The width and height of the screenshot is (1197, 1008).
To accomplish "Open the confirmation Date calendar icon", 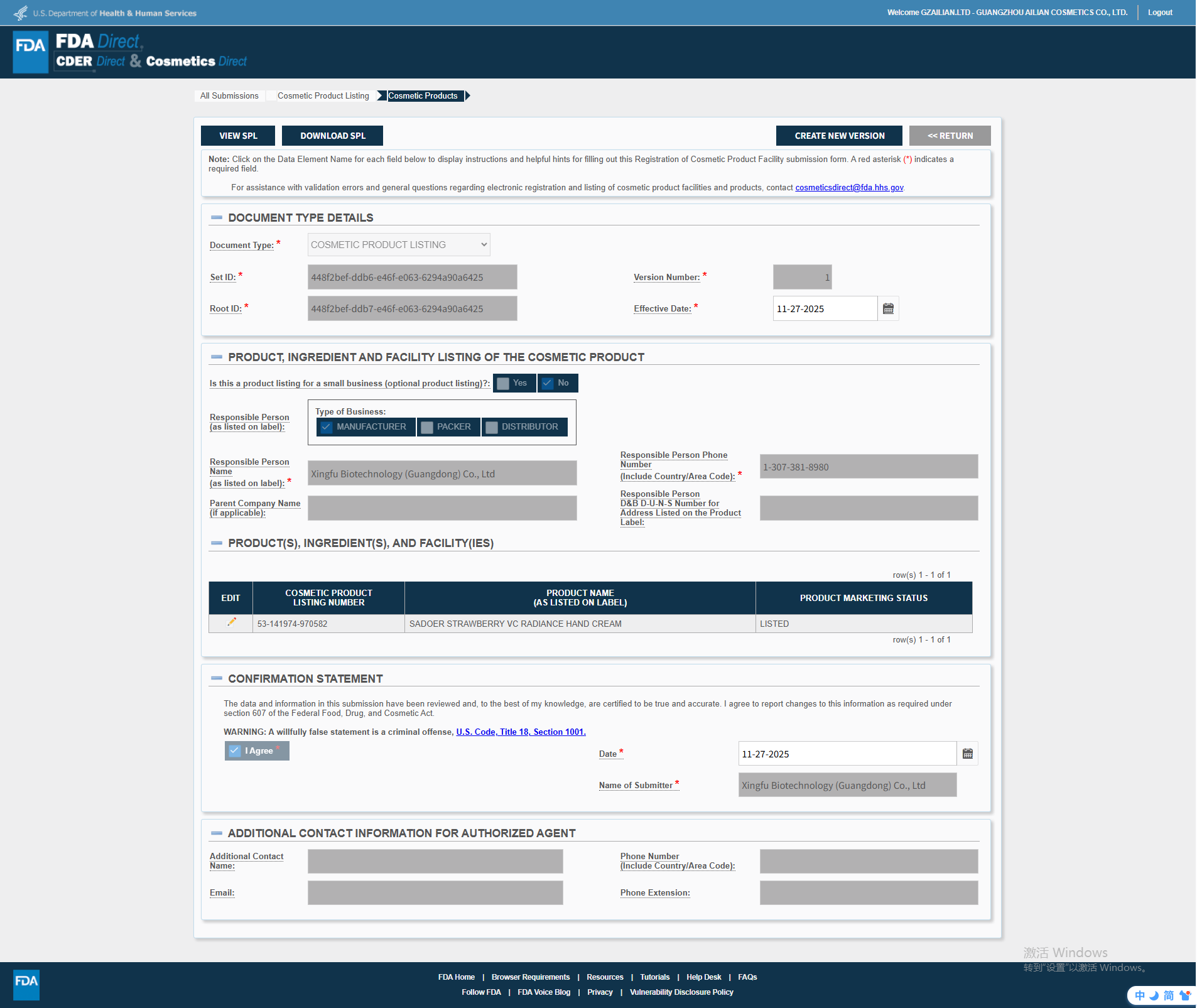I will (967, 754).
